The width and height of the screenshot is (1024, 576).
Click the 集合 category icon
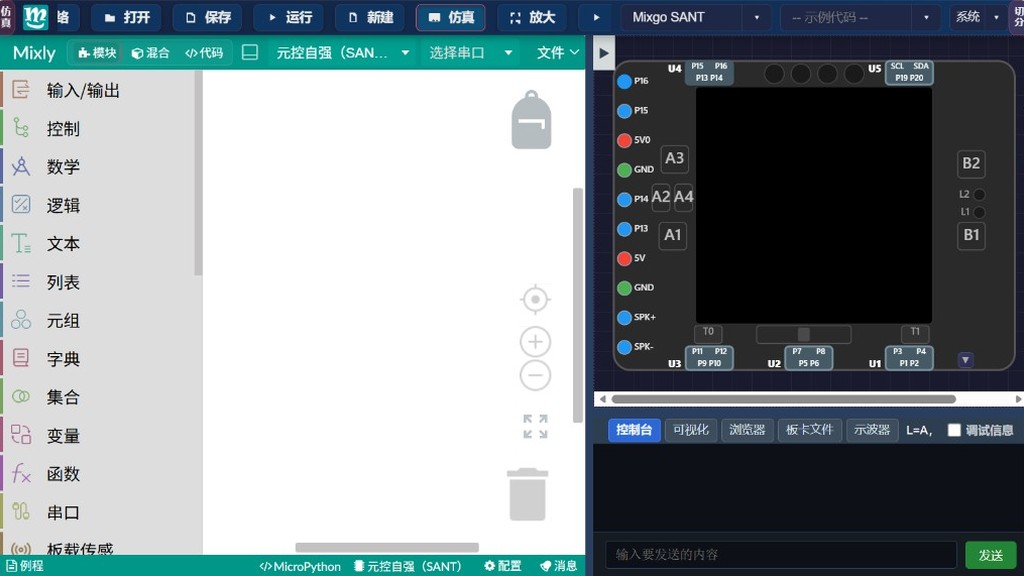tap(21, 396)
